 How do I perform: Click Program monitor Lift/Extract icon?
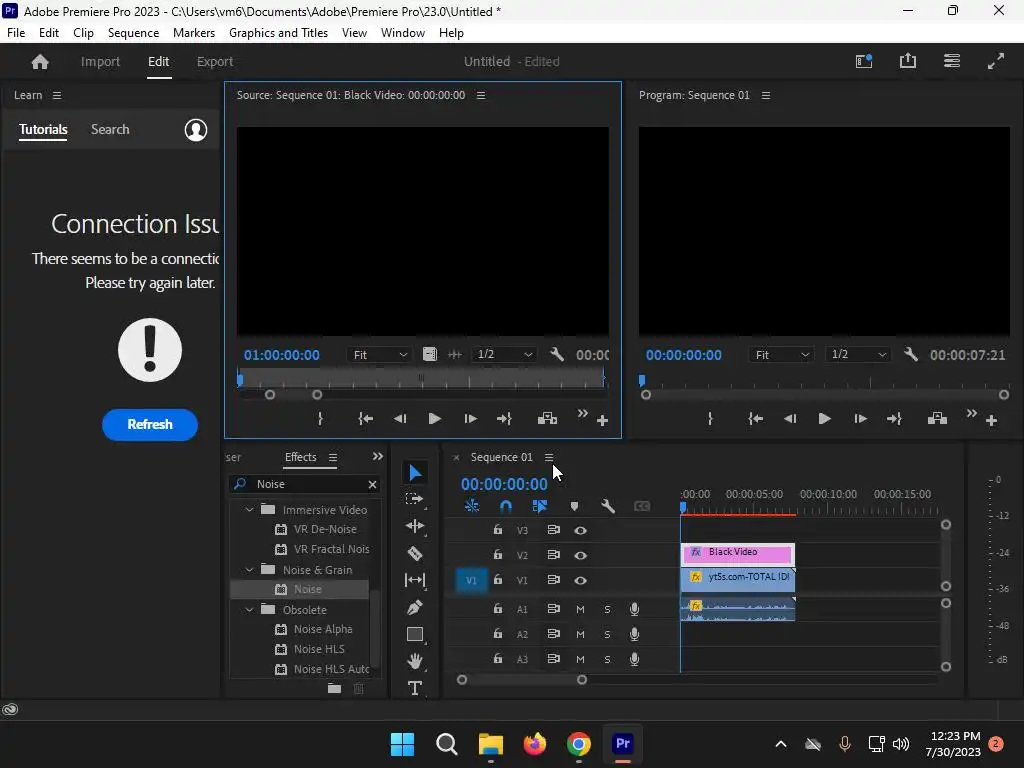937,419
